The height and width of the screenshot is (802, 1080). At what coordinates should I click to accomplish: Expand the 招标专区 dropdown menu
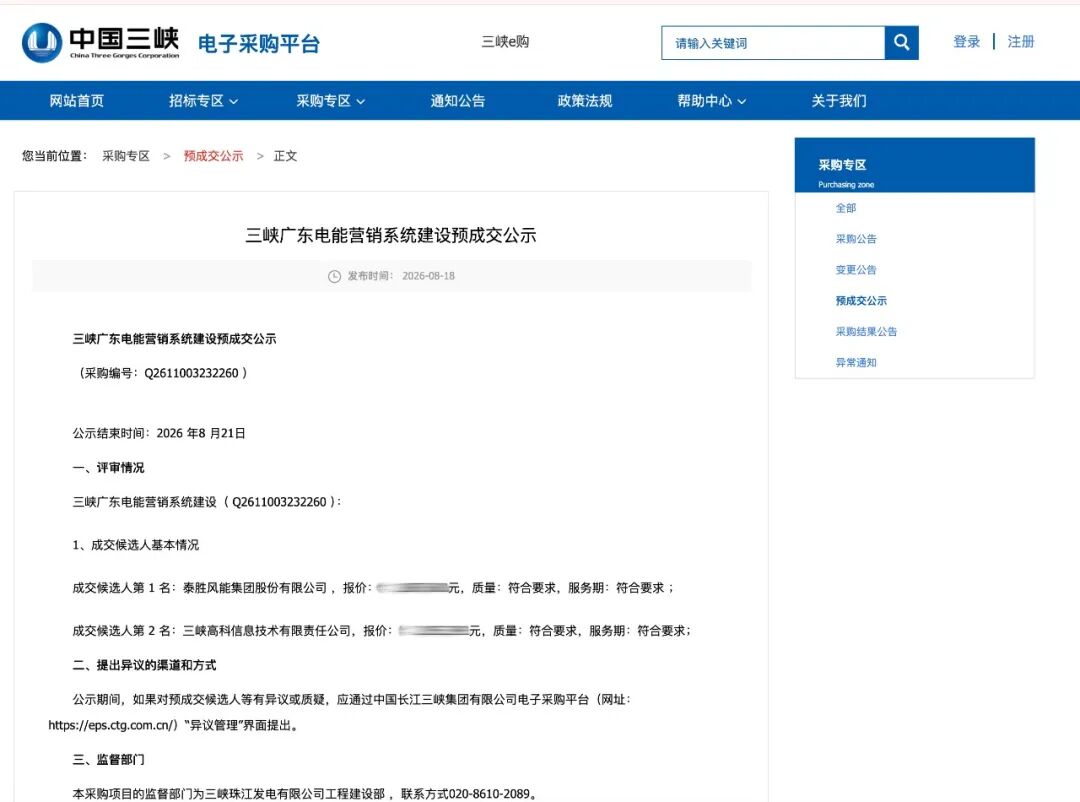[203, 101]
